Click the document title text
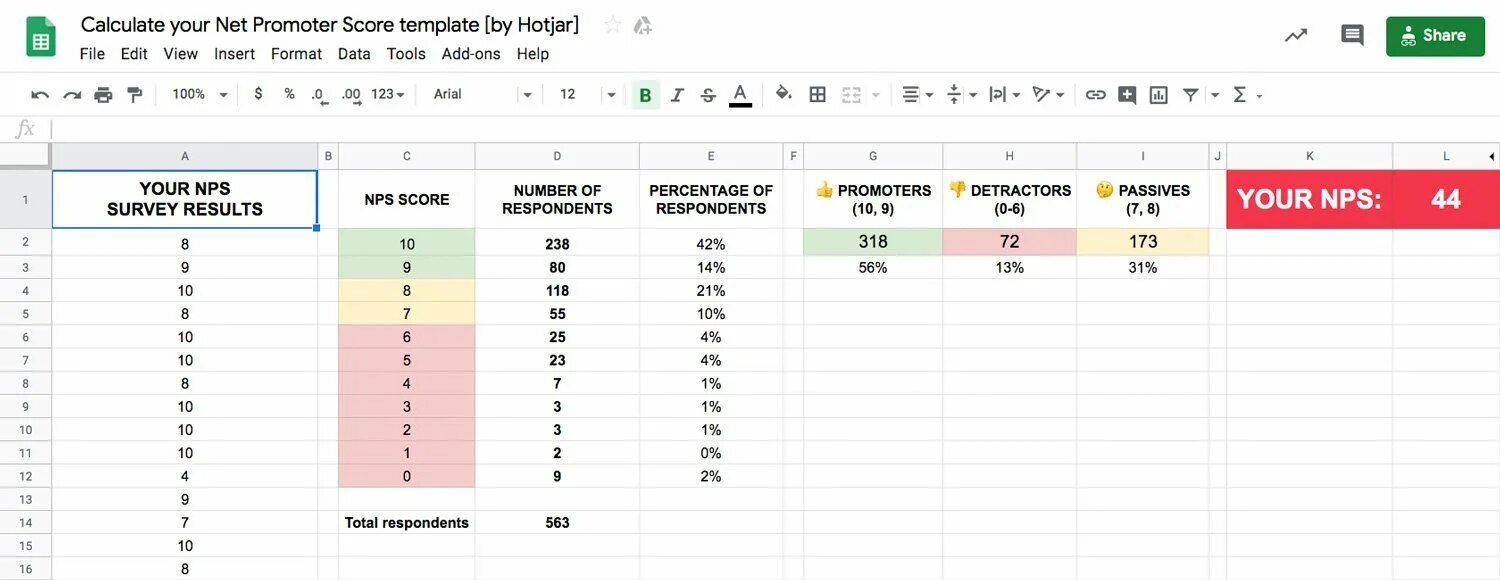 [330, 25]
